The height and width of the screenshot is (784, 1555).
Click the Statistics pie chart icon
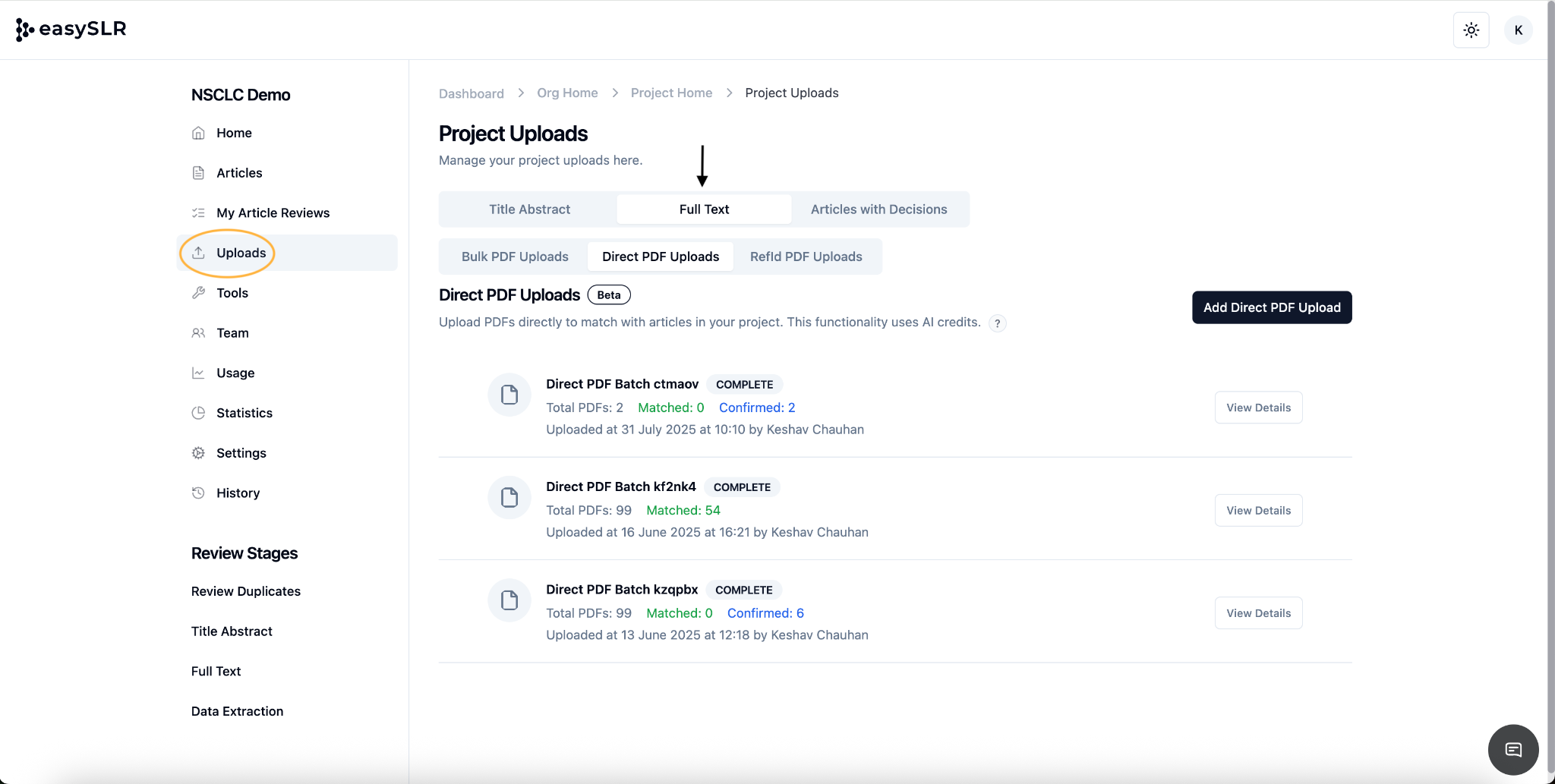pos(198,413)
